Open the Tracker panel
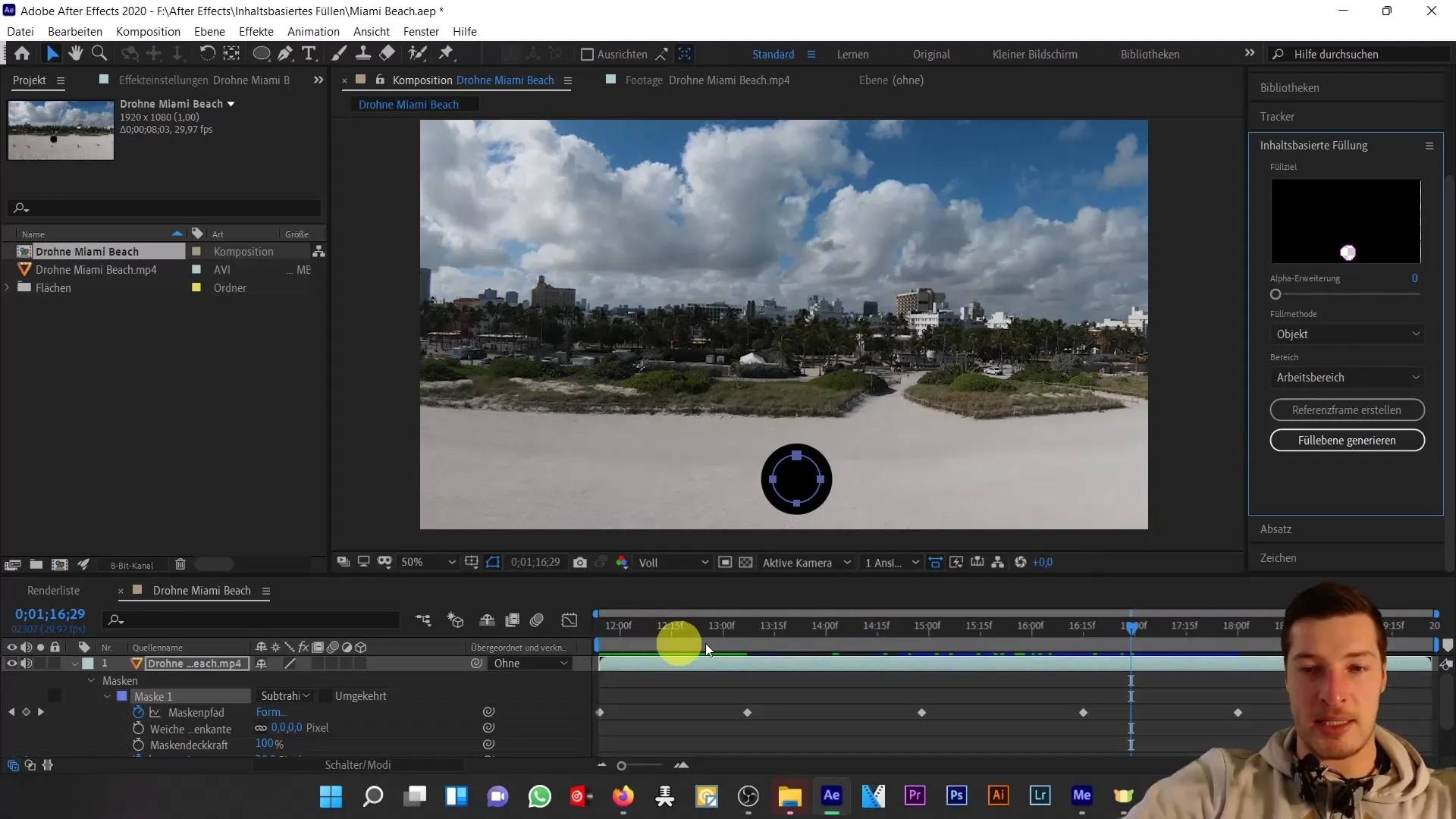Image resolution: width=1456 pixels, height=819 pixels. click(x=1277, y=117)
